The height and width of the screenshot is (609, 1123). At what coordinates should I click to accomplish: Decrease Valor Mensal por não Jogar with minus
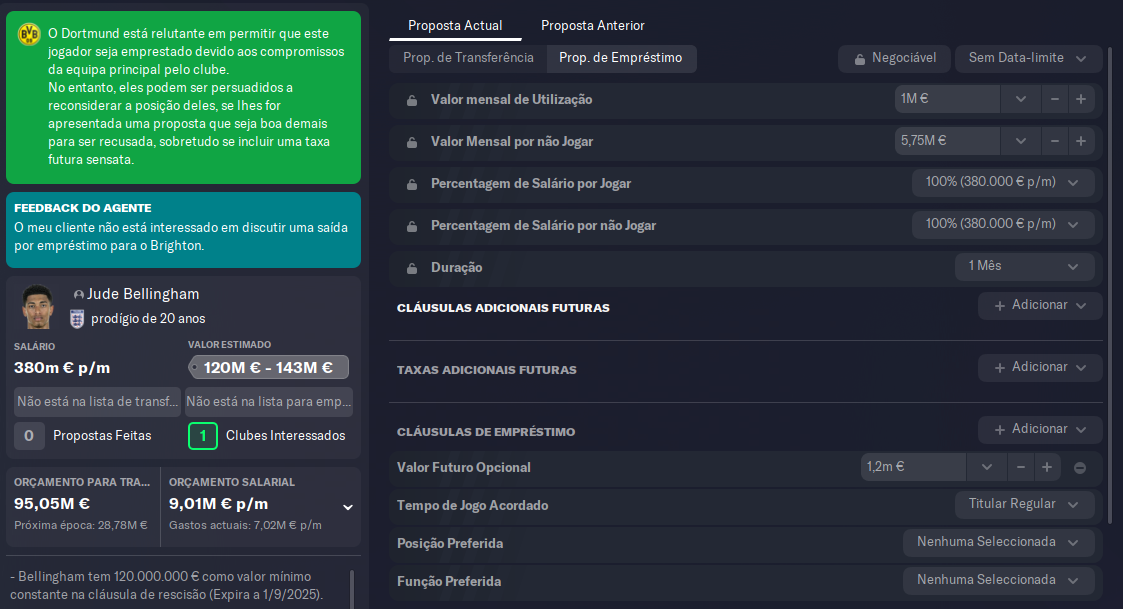[x=1054, y=141]
